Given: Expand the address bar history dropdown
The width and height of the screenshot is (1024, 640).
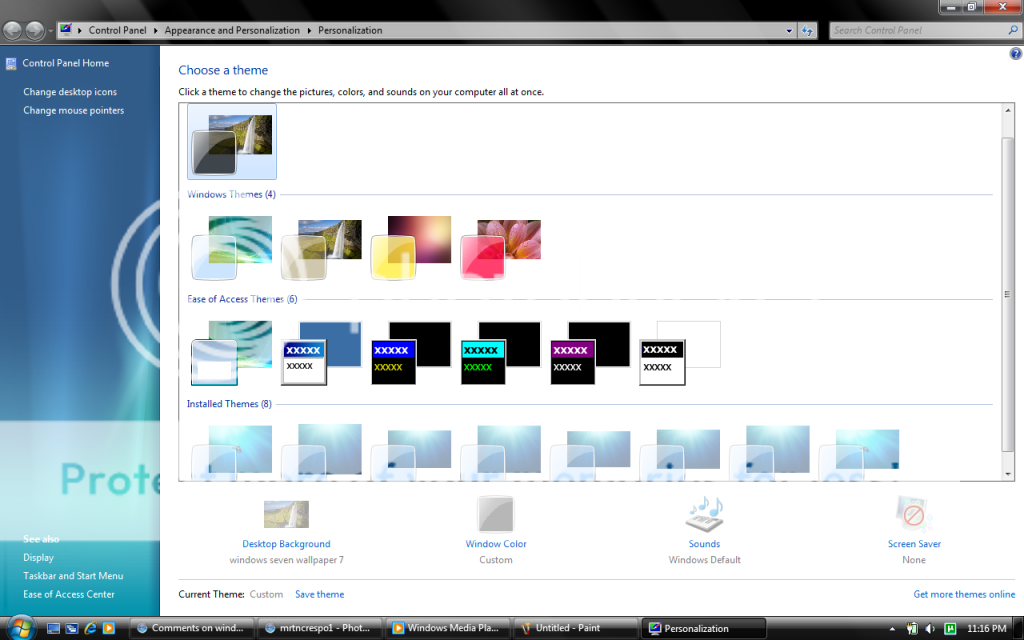Looking at the screenshot, I should 790,31.
